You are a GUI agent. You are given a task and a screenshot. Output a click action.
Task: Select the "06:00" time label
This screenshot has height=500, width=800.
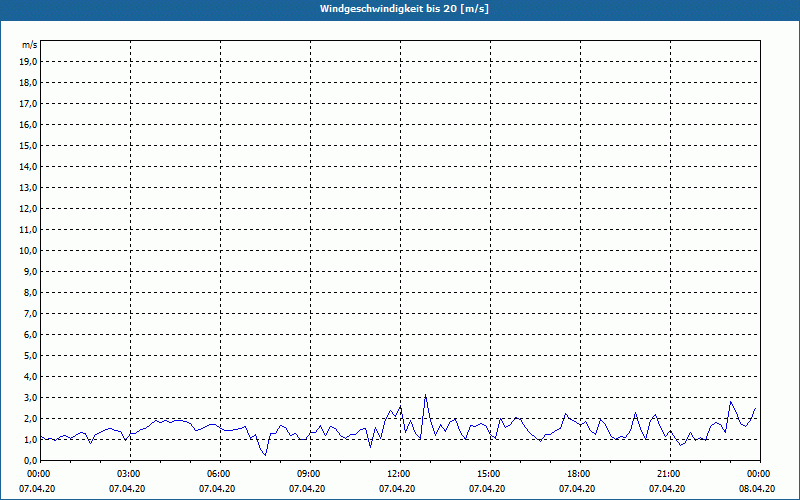coord(217,474)
